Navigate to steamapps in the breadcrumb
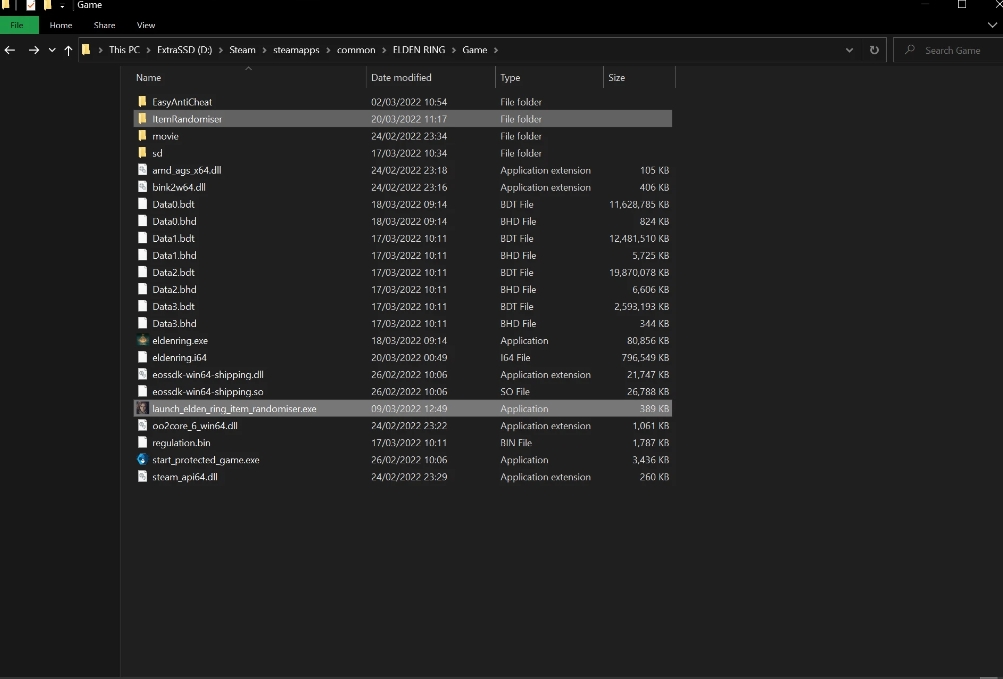This screenshot has width=1003, height=679. click(296, 50)
